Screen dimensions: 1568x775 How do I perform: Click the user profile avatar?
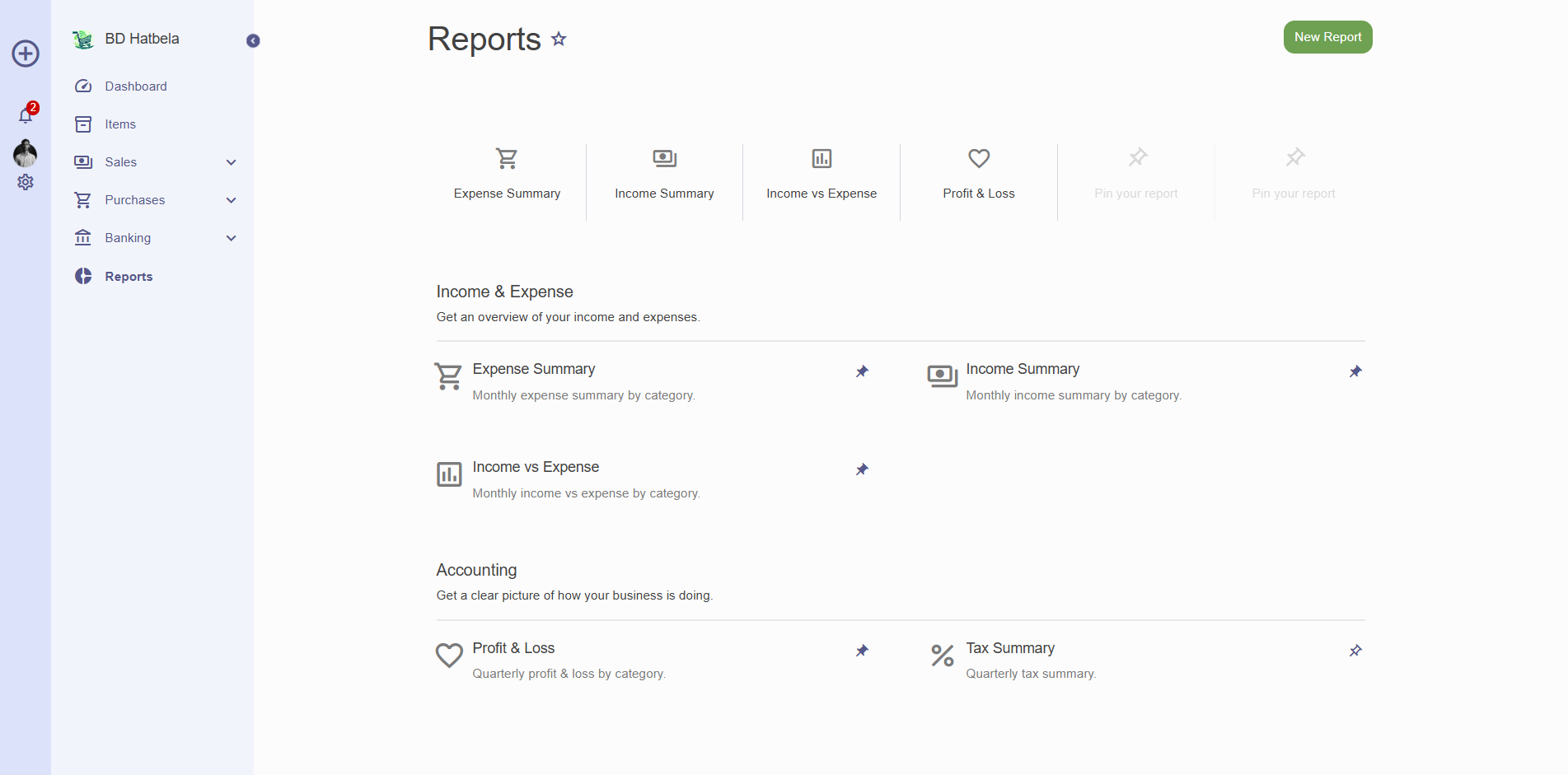[x=26, y=152]
